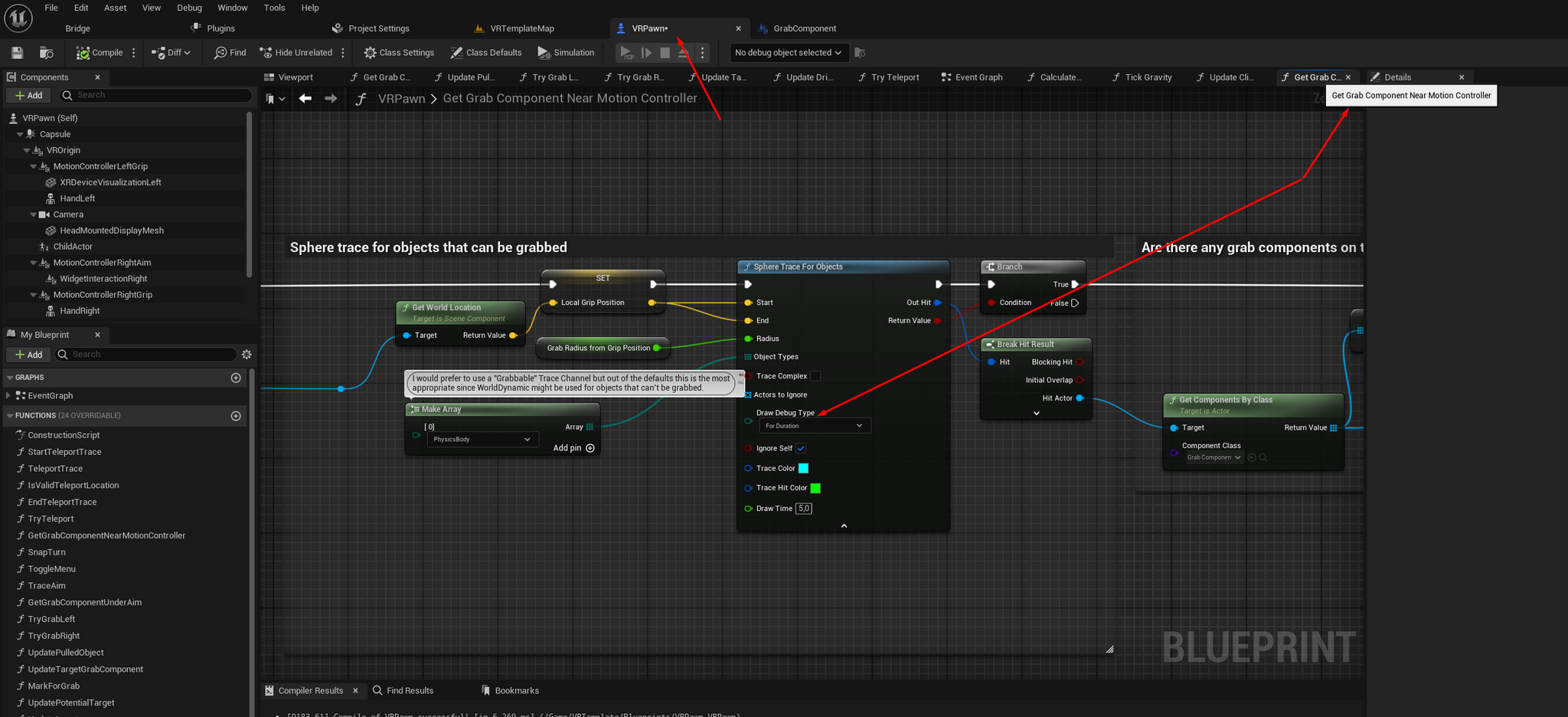
Task: Click Add pin on Make Array node
Action: (x=590, y=448)
